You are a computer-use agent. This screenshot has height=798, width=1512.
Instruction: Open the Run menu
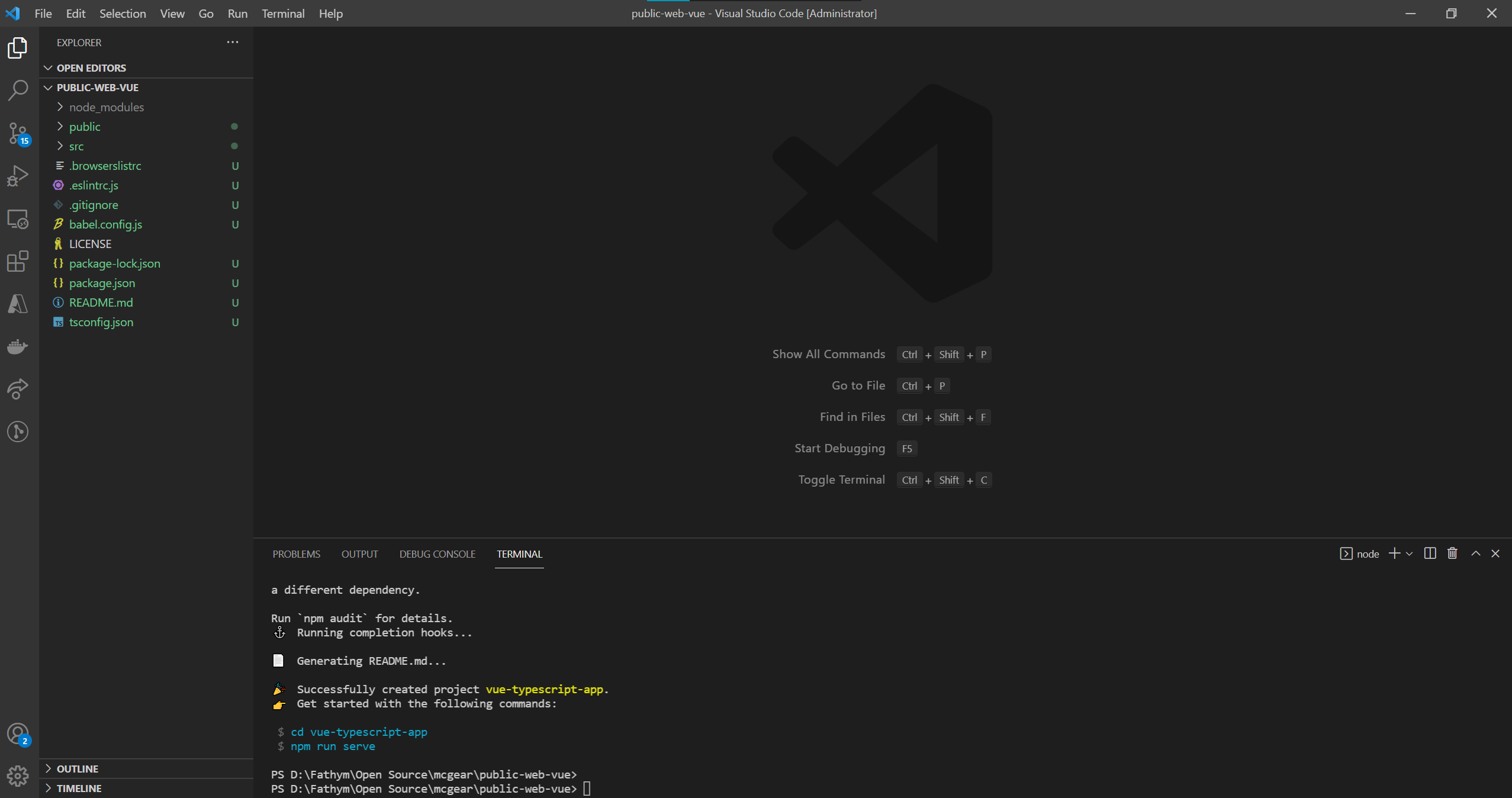237,13
